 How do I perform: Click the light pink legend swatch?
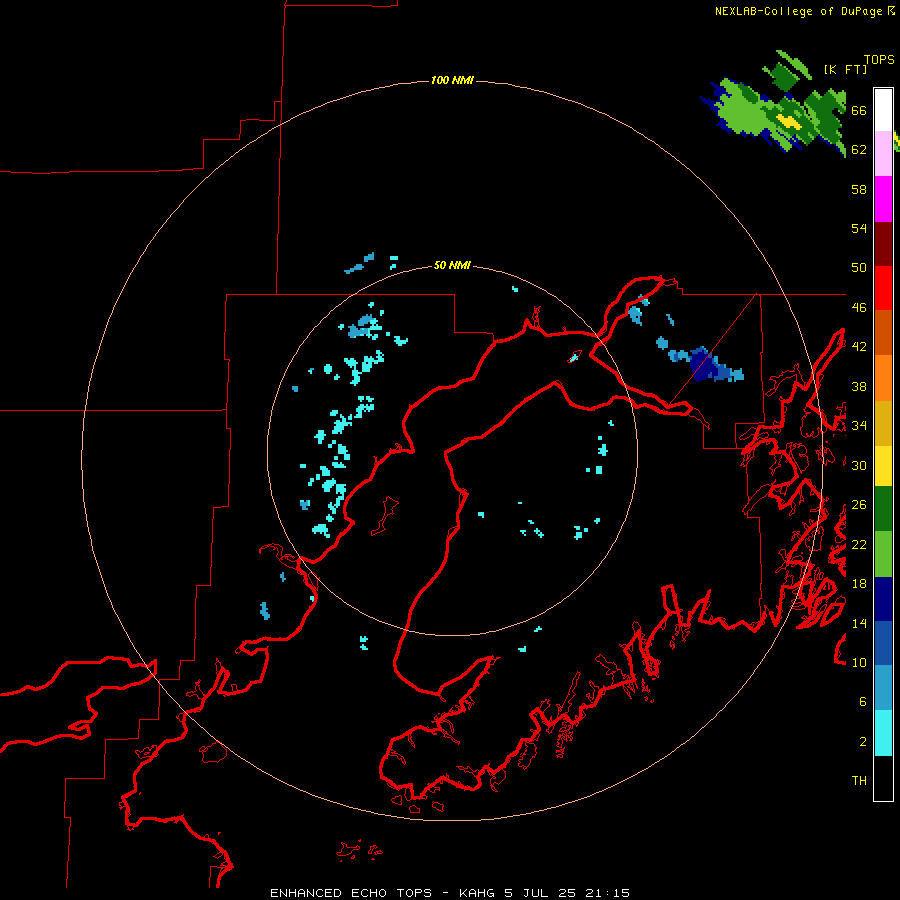[x=883, y=153]
